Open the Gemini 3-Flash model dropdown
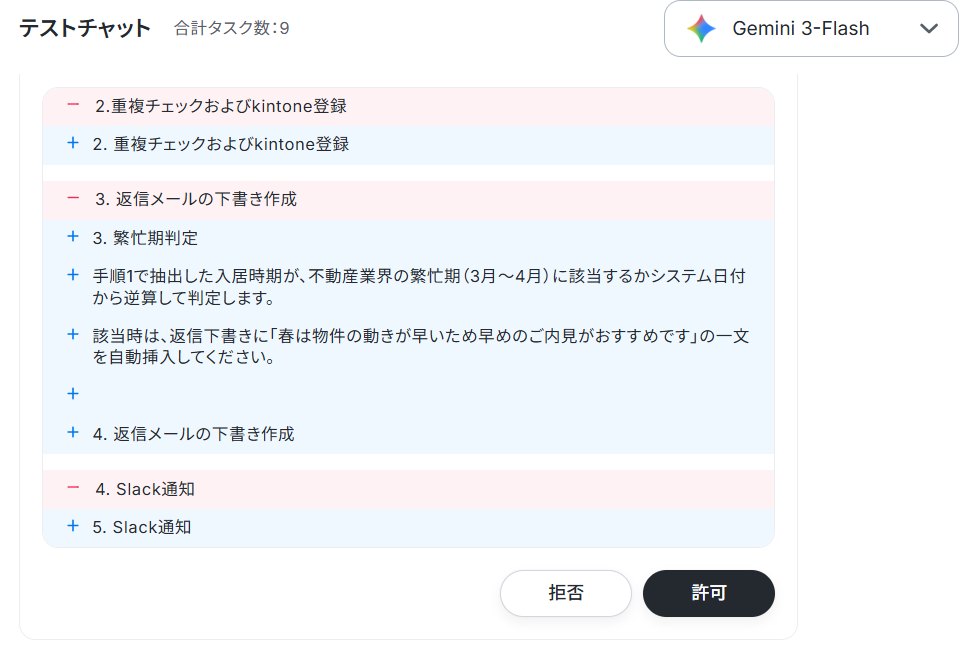The height and width of the screenshot is (647, 972). pos(811,29)
